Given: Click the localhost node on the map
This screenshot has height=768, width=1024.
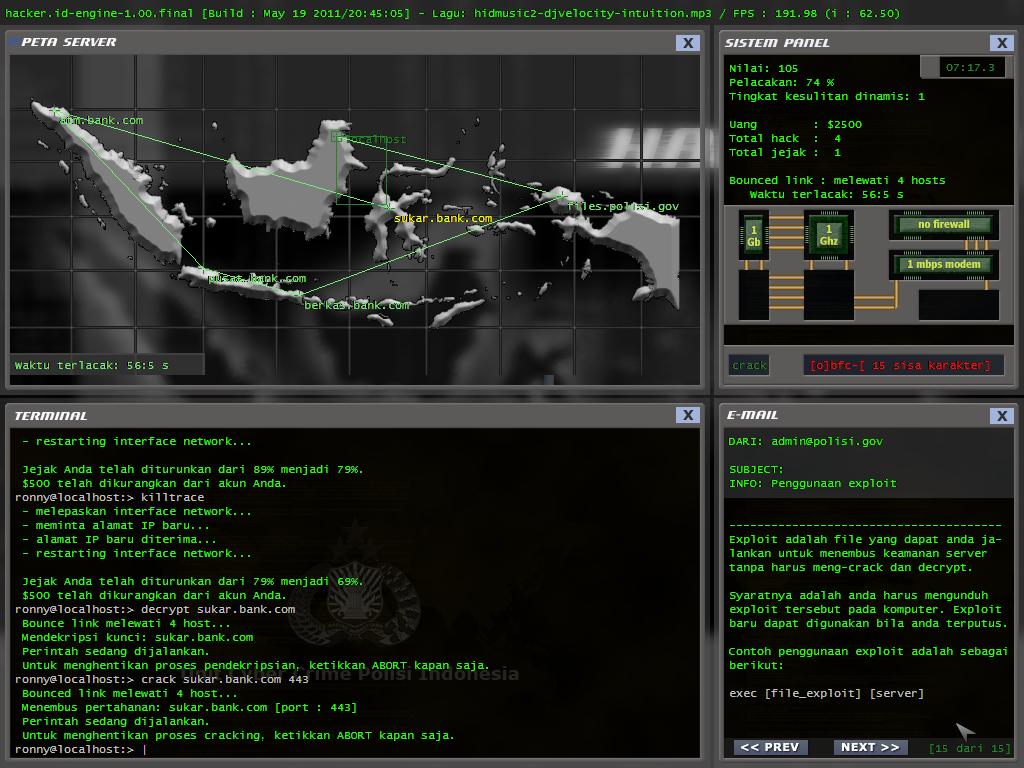Looking at the screenshot, I should tap(369, 140).
